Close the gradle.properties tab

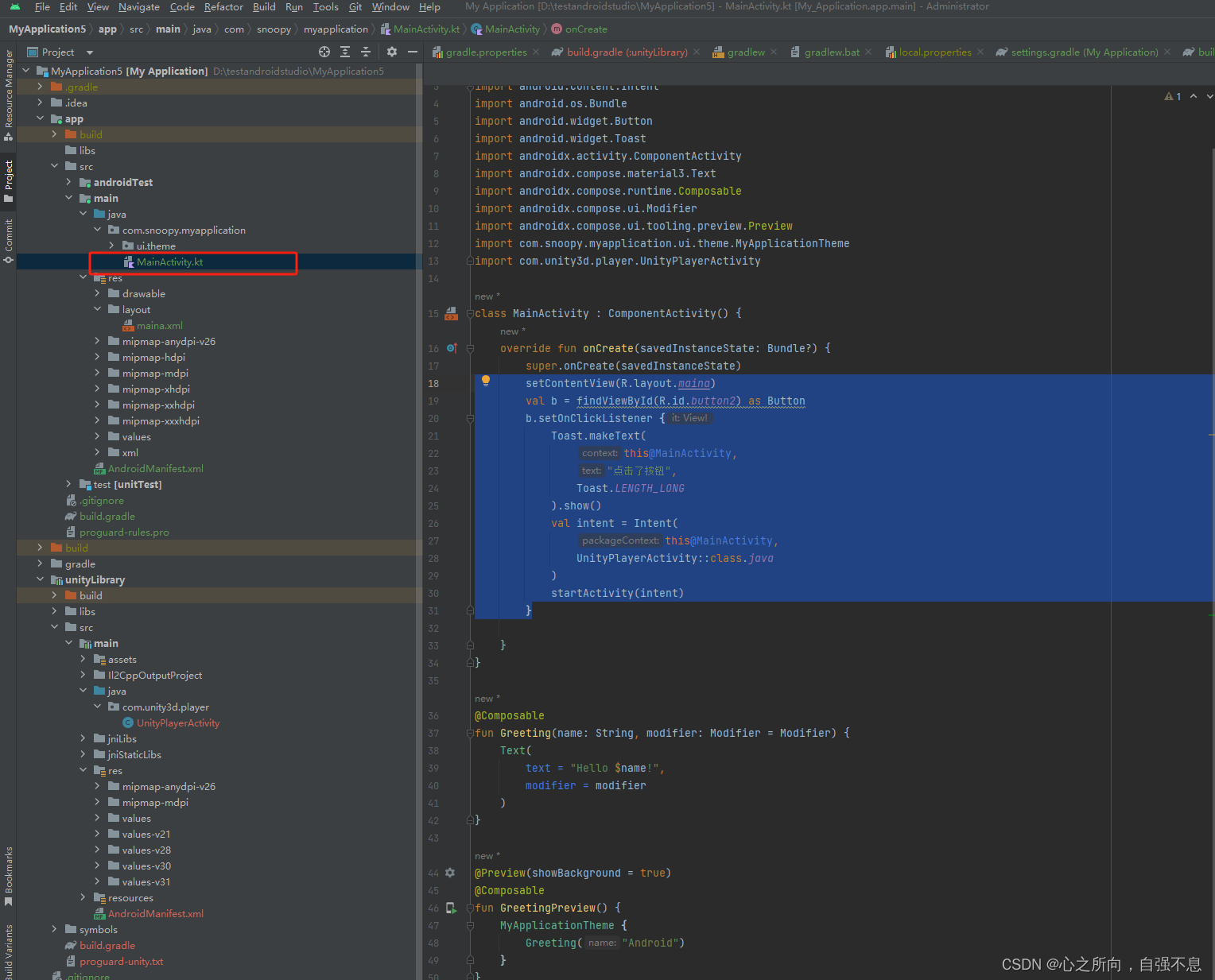[536, 52]
